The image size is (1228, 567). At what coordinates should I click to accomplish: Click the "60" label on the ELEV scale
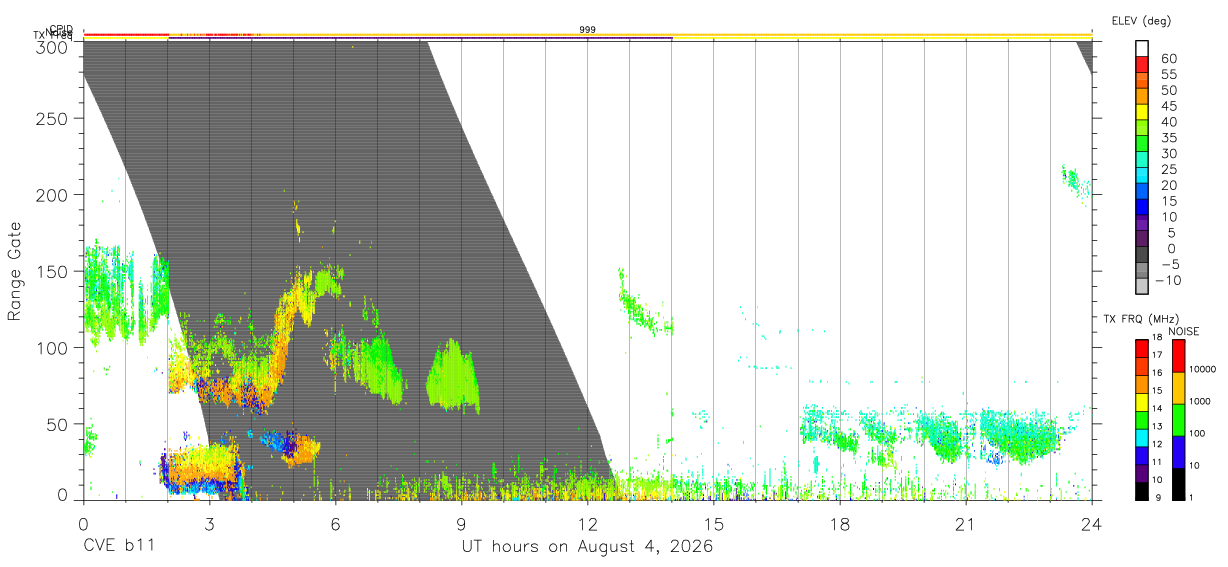(x=1167, y=58)
